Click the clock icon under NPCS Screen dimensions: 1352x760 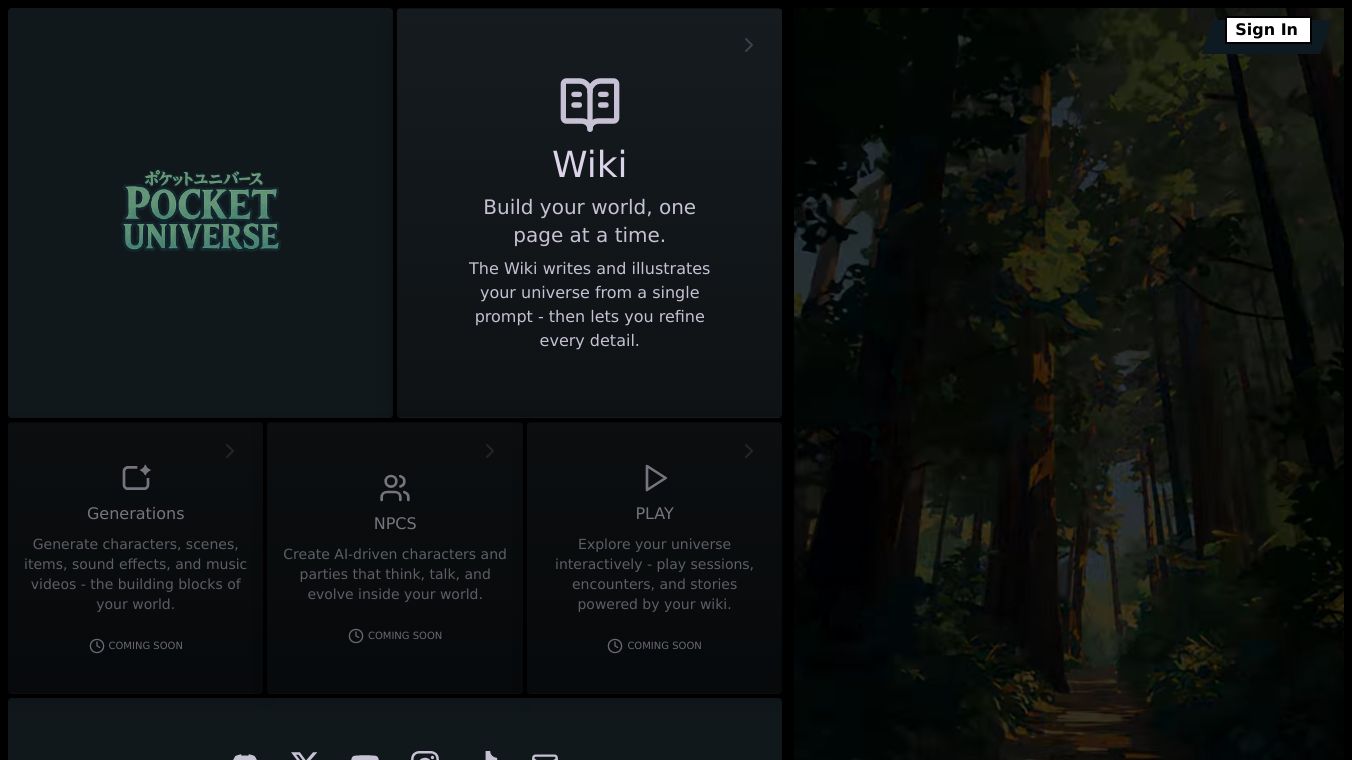pos(356,636)
